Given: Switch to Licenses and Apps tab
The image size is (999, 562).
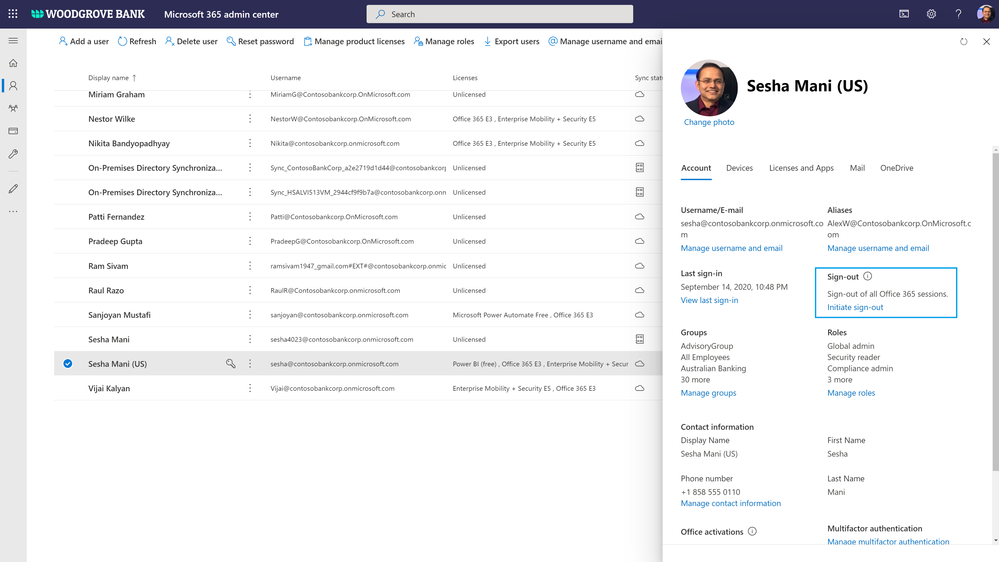Looking at the screenshot, I should pyautogui.click(x=801, y=168).
